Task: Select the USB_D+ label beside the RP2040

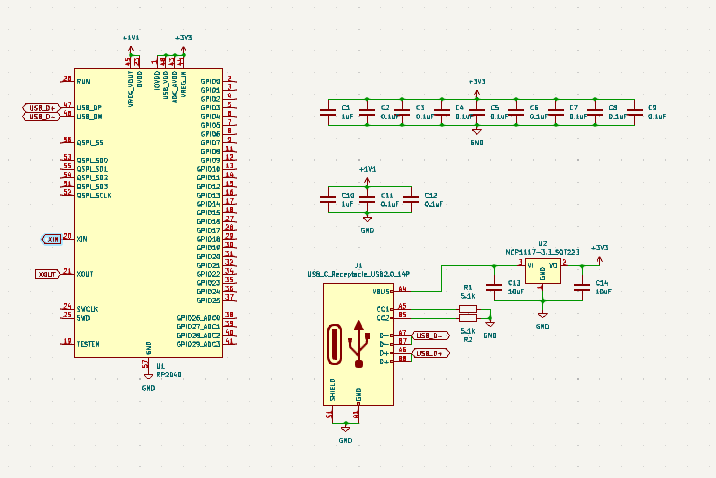Action: coord(42,107)
